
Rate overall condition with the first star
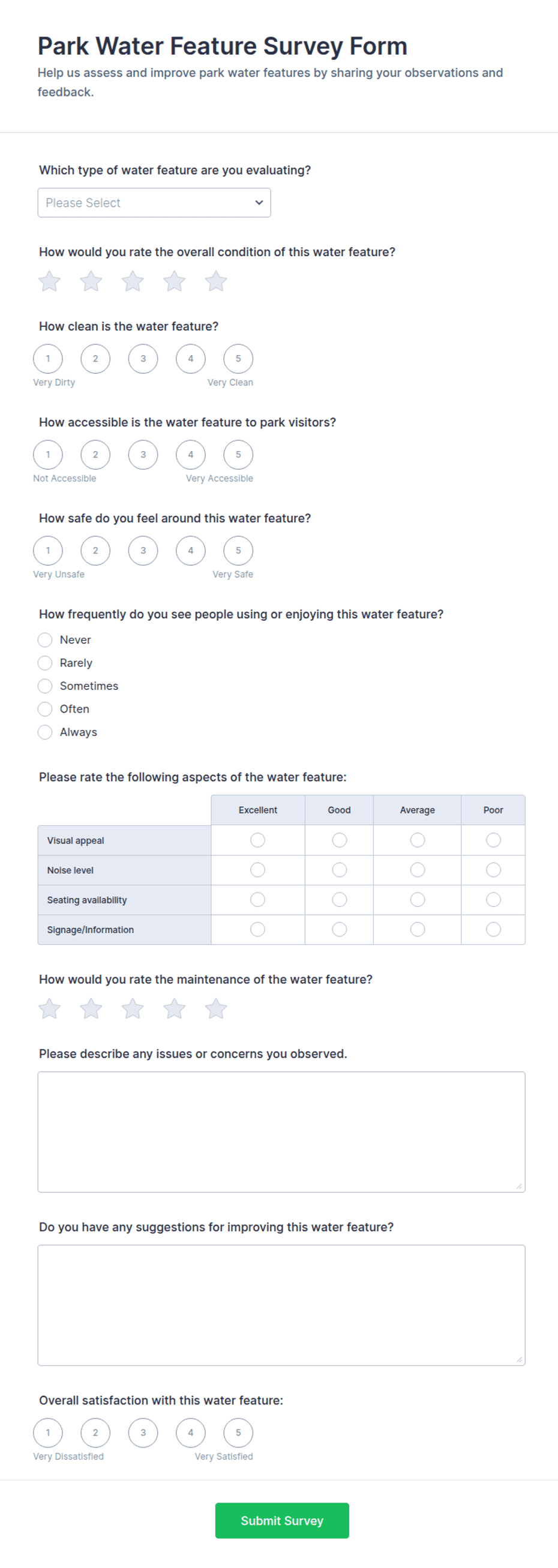(x=49, y=281)
